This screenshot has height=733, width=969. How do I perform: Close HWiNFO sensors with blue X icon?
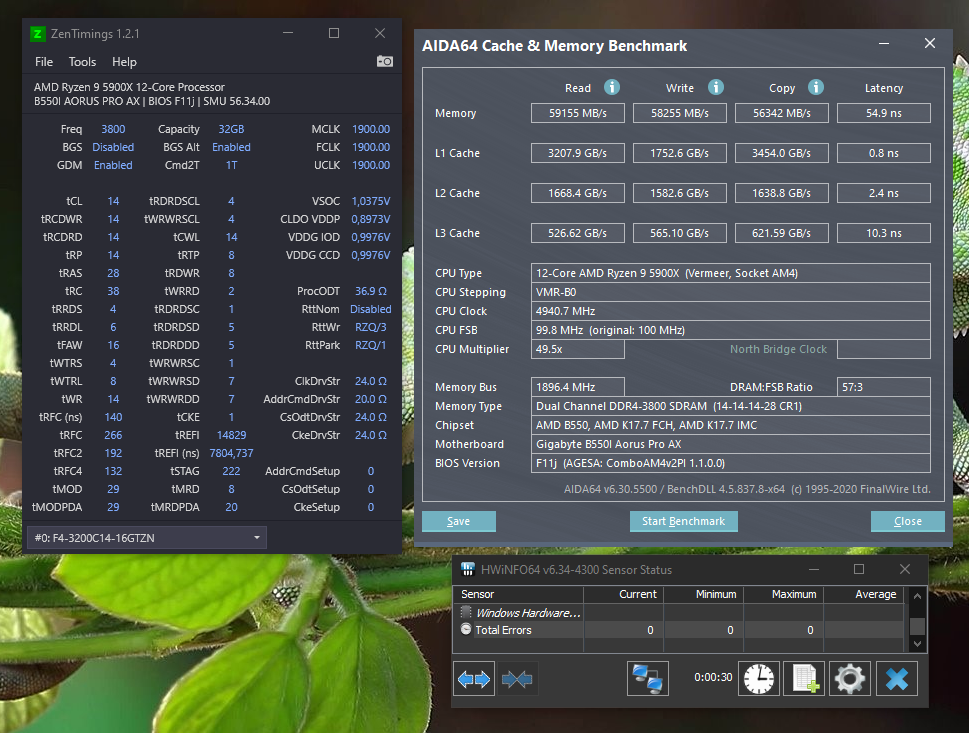[x=897, y=679]
